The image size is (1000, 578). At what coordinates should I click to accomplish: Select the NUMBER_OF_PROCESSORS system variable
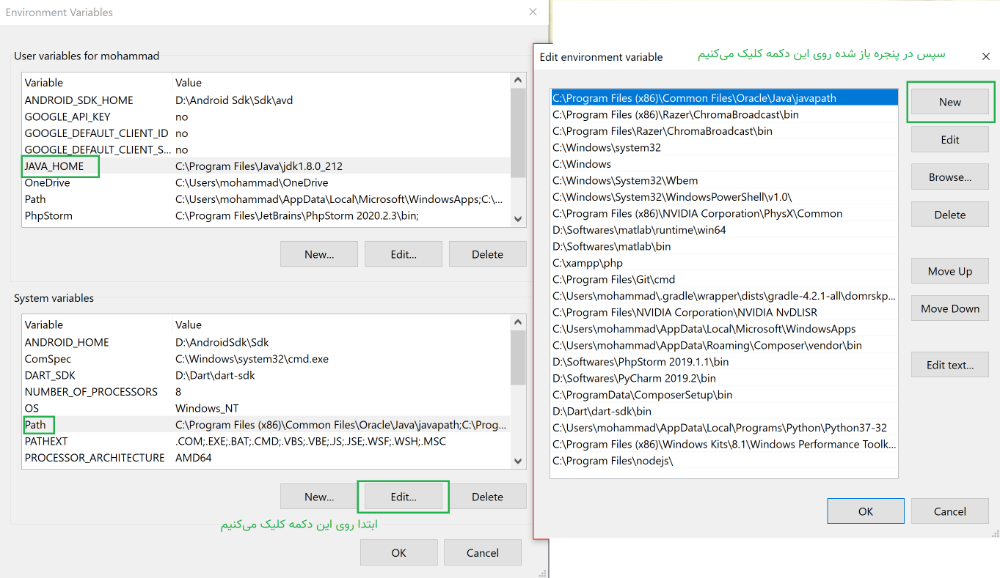coord(266,392)
